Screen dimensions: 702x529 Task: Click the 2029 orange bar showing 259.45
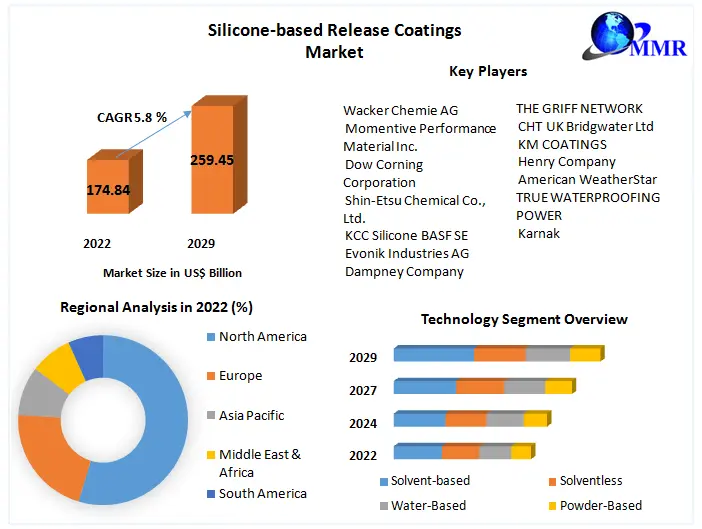(x=212, y=160)
